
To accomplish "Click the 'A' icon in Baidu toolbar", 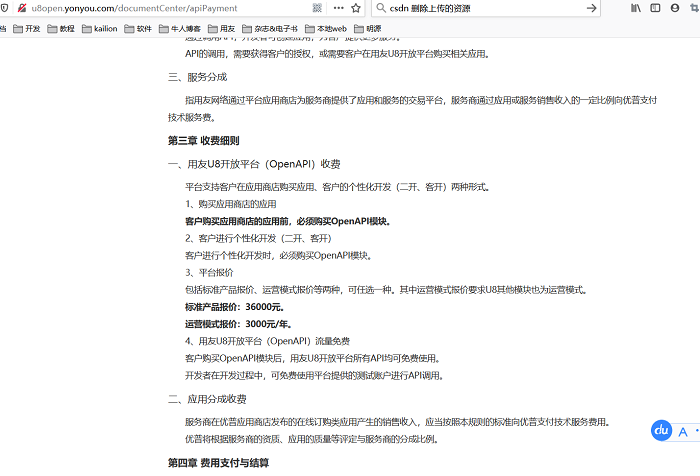I will point(683,432).
